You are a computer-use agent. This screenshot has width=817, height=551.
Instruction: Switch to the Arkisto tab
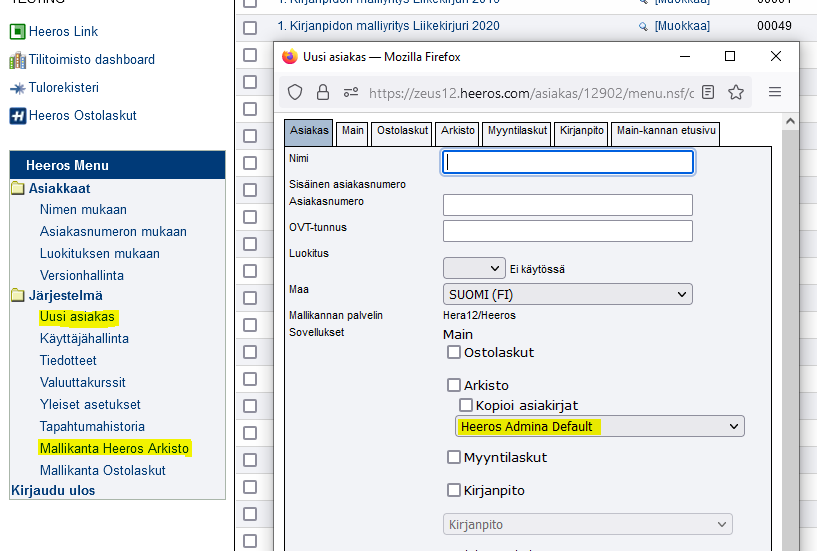click(457, 133)
